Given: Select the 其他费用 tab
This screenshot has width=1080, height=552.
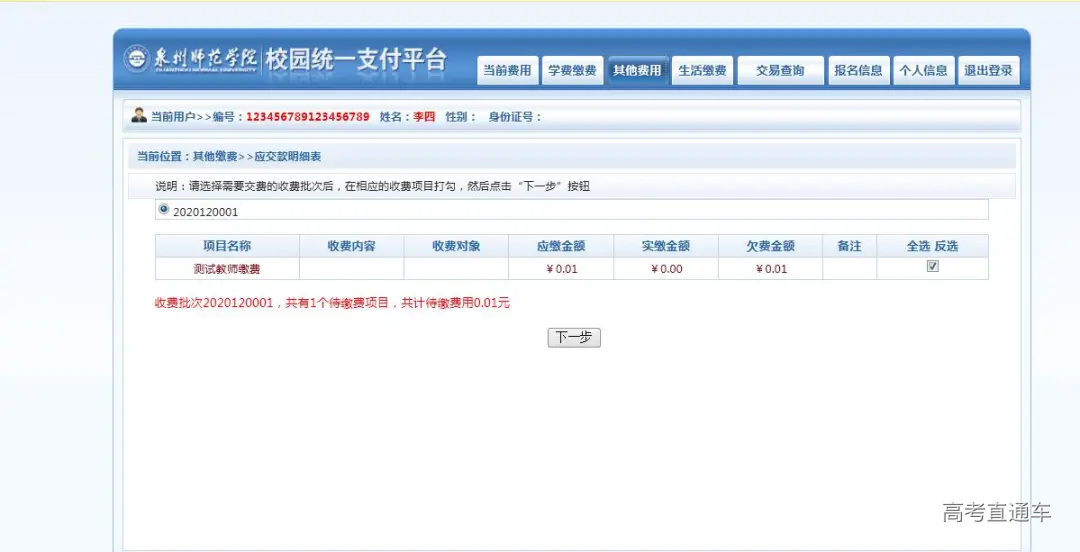Looking at the screenshot, I should pyautogui.click(x=637, y=70).
